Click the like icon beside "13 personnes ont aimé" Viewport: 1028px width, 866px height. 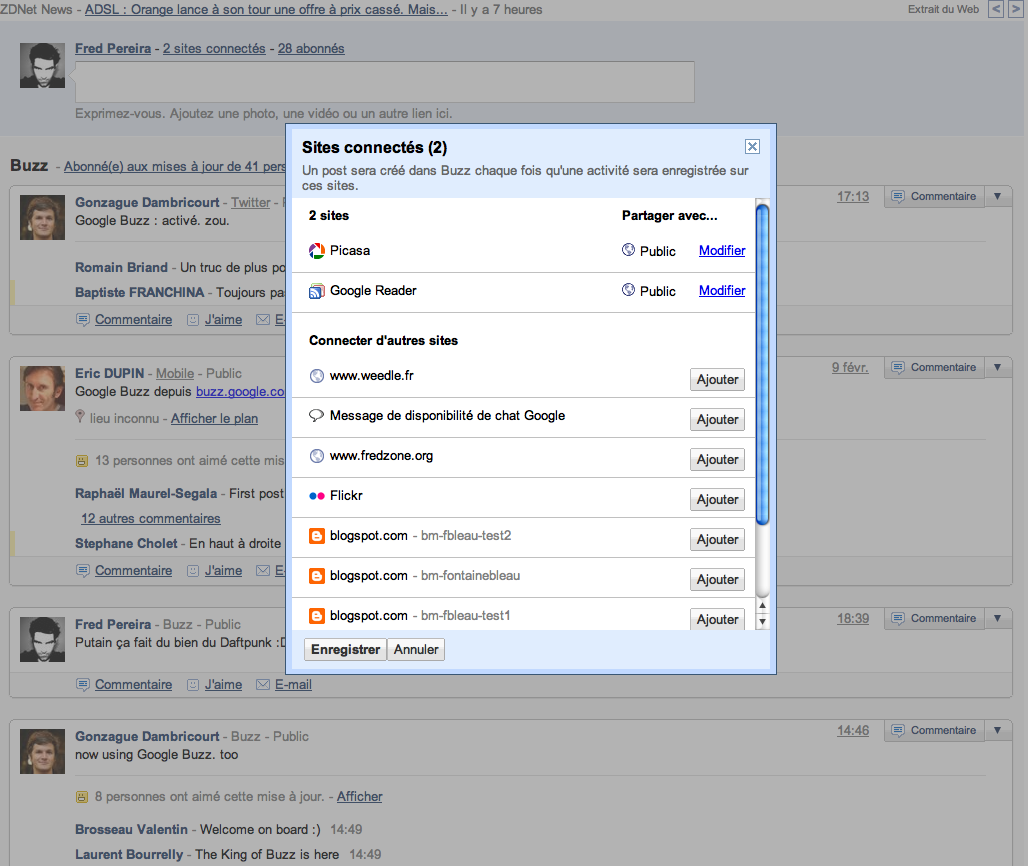(82, 461)
